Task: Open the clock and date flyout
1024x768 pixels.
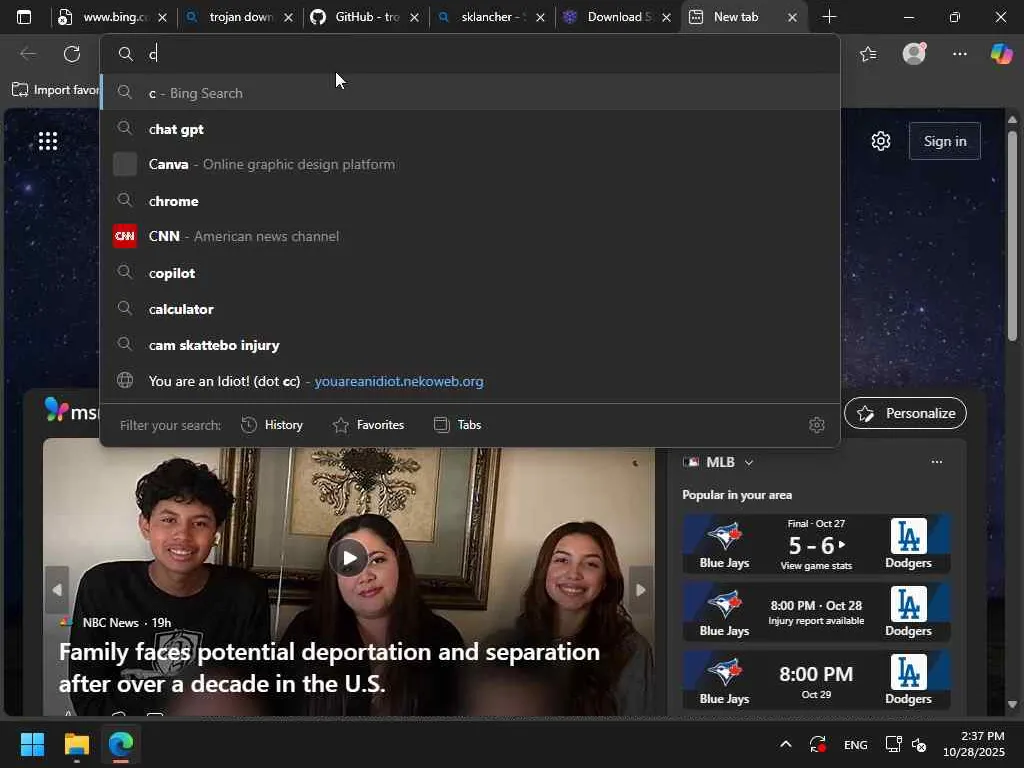Action: tap(974, 744)
